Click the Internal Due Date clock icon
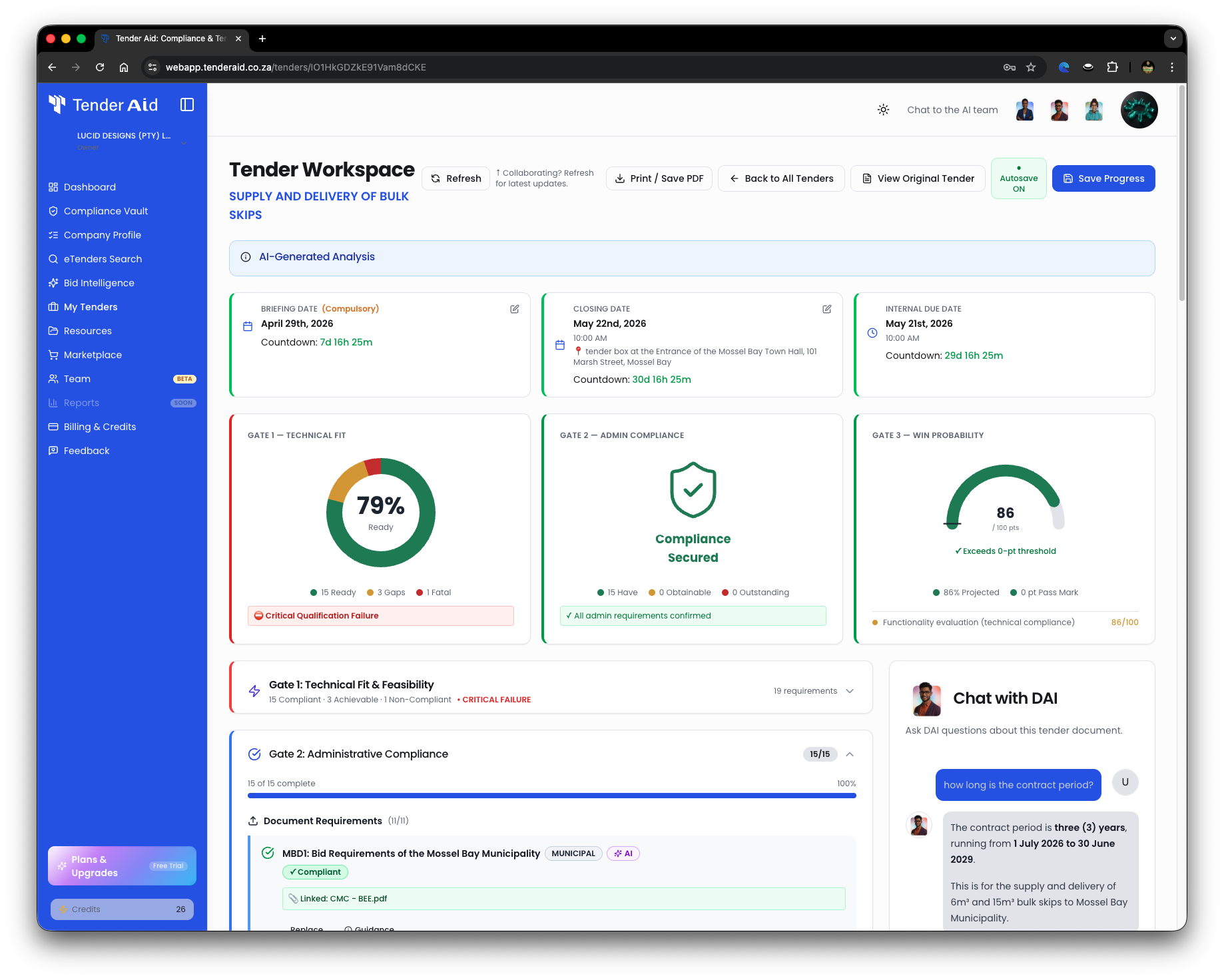1224x980 pixels. pyautogui.click(x=872, y=333)
